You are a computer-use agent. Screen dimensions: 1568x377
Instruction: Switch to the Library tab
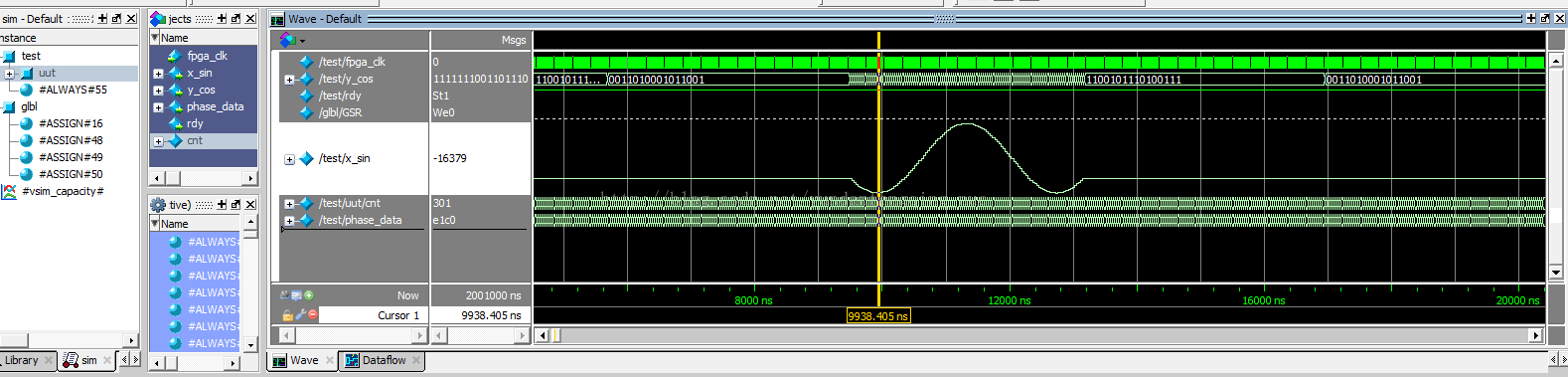point(21,360)
